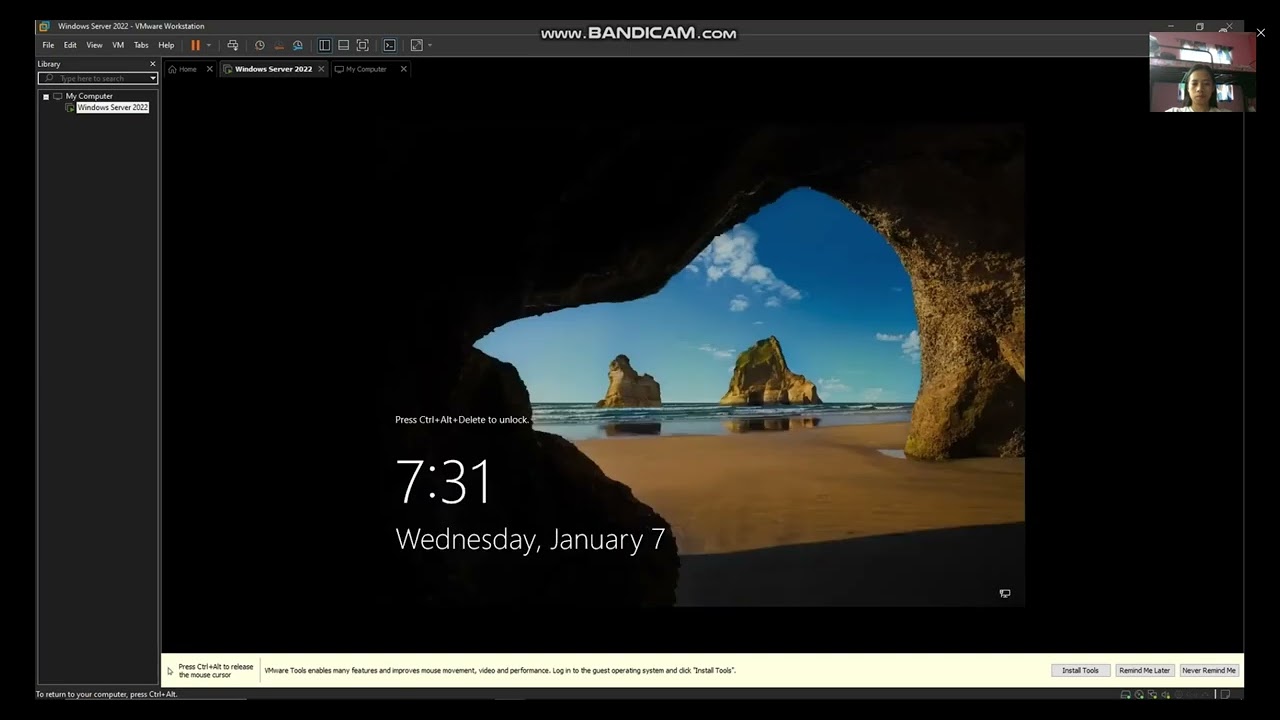Click the VMware Workstation title bar icon
The image size is (1280, 720).
[43, 26]
